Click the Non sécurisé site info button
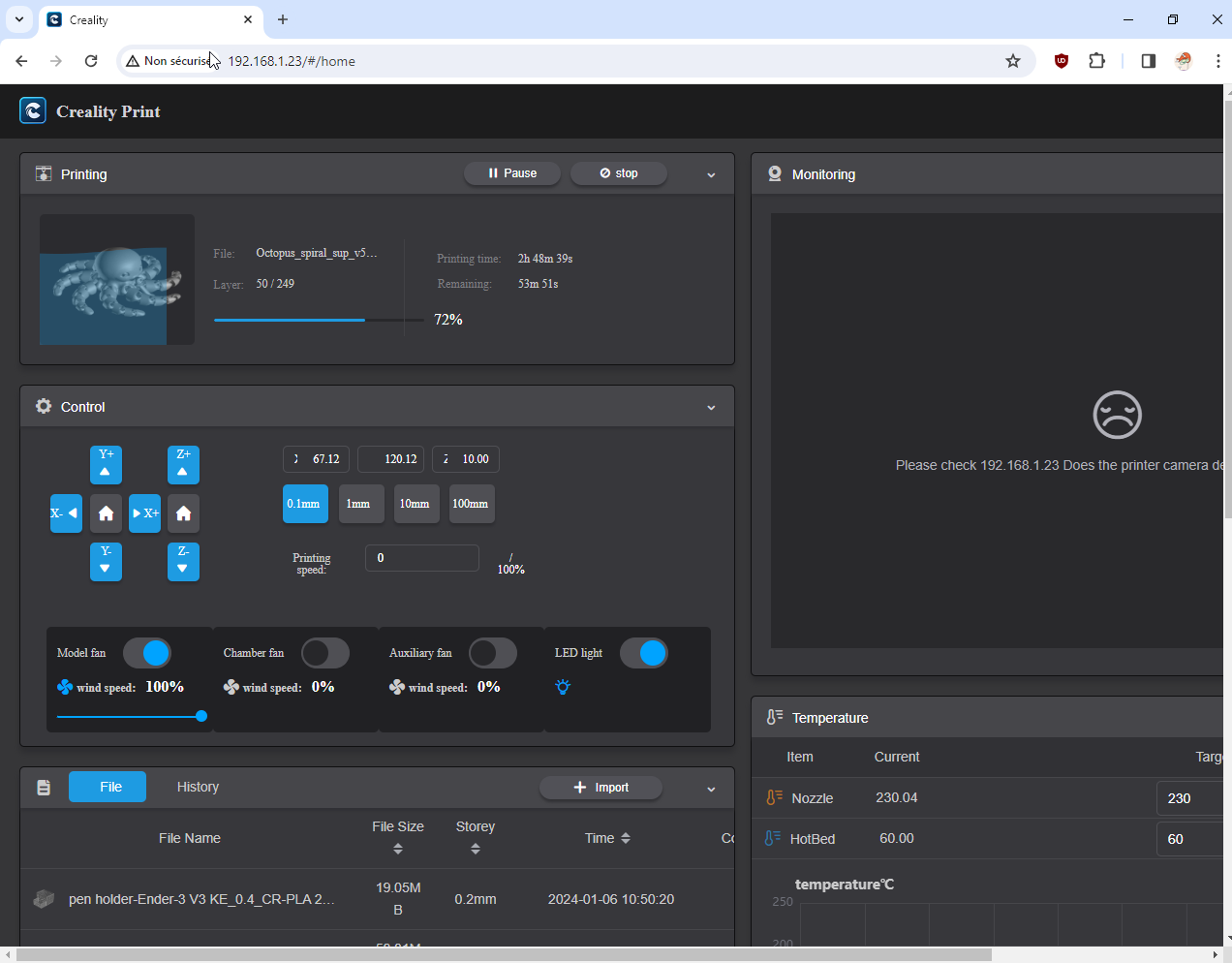Image resolution: width=1232 pixels, height=963 pixels. [x=169, y=61]
